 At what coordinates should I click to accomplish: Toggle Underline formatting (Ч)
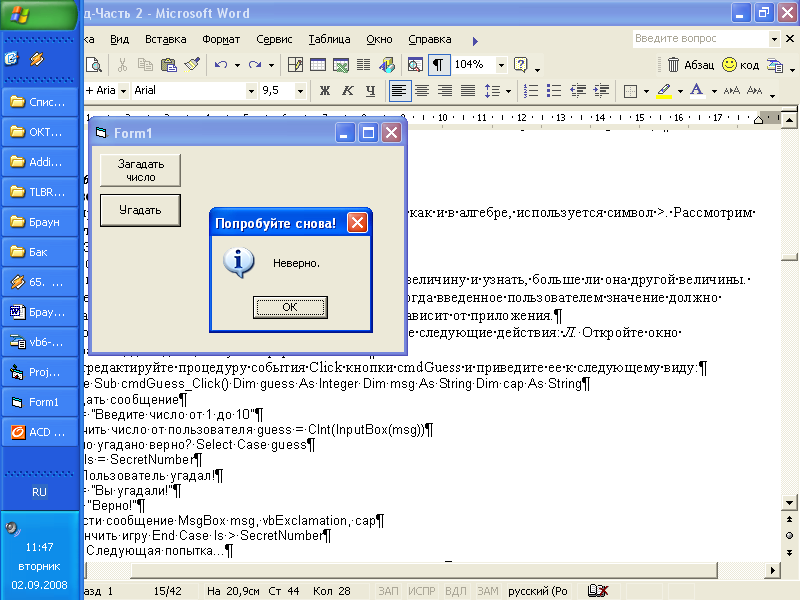370,91
